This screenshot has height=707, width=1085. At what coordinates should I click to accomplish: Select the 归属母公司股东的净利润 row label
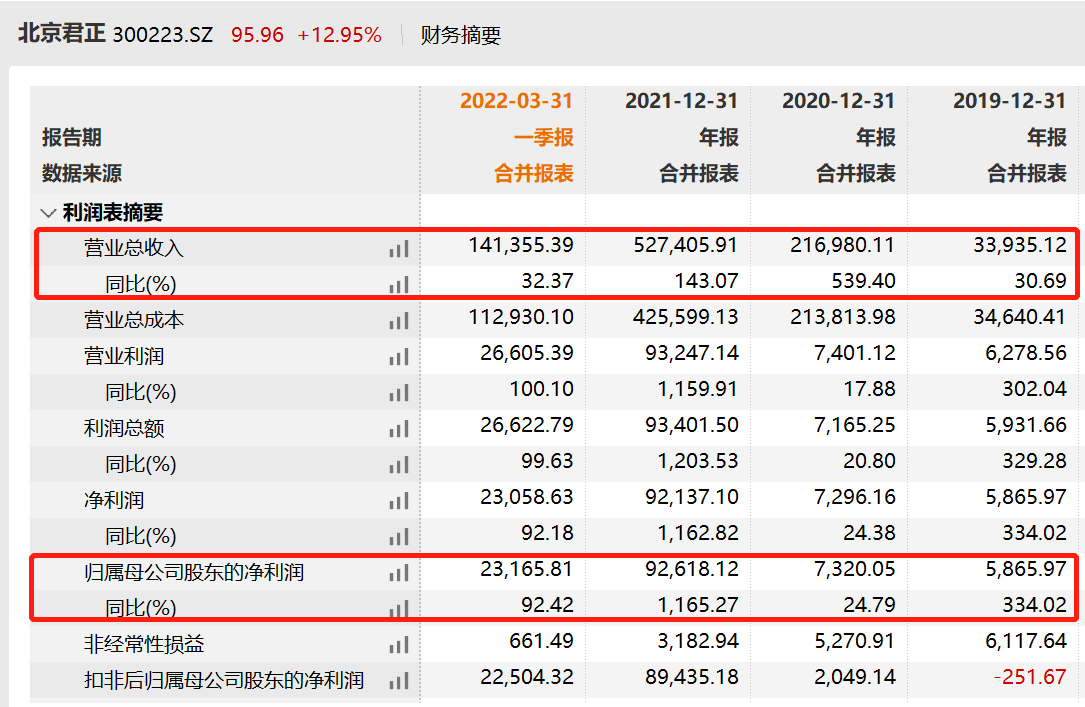[x=194, y=572]
